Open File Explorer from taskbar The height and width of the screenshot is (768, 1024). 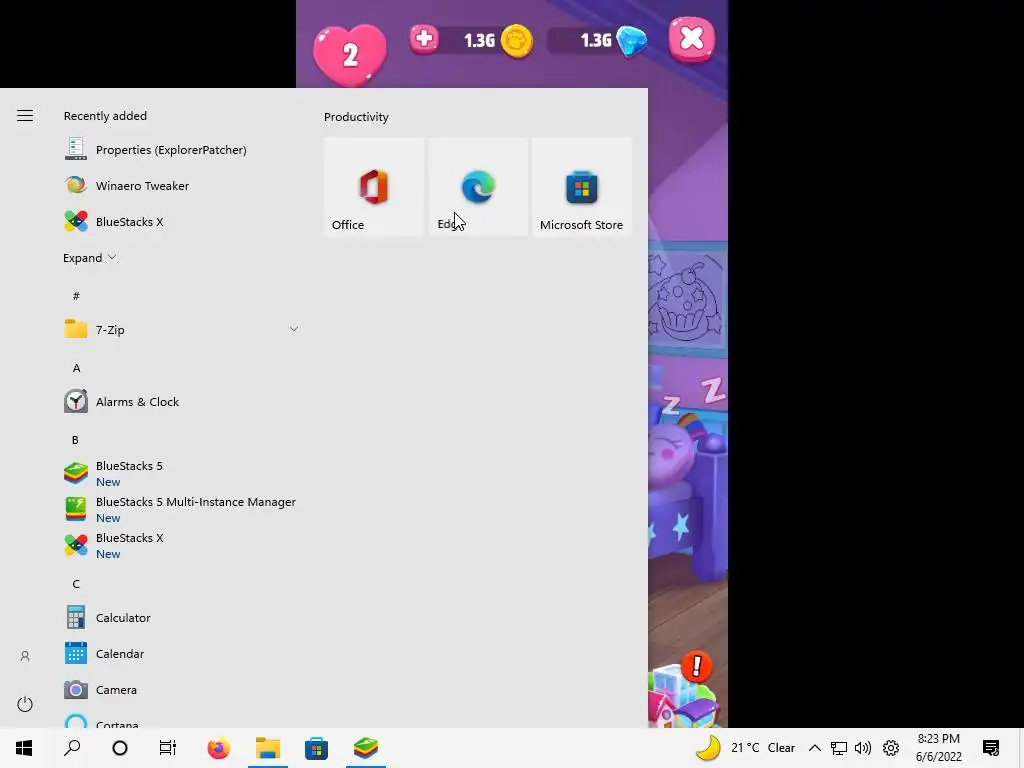click(268, 748)
